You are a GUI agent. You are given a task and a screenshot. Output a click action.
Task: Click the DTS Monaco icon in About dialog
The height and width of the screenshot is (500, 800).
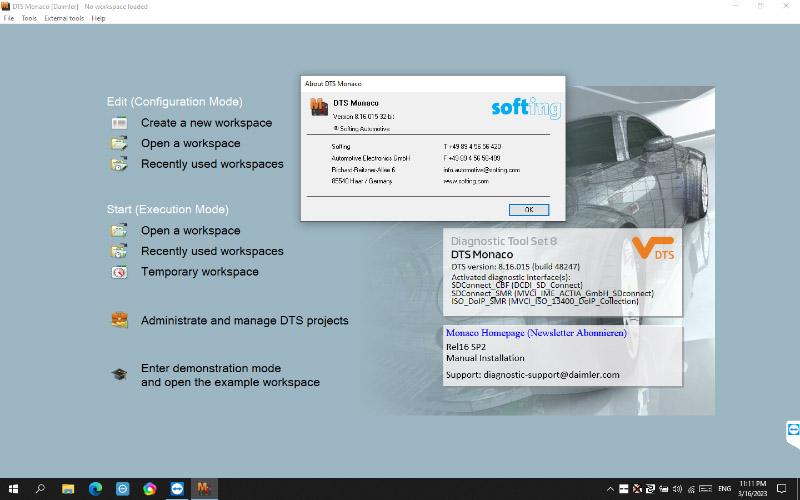318,107
